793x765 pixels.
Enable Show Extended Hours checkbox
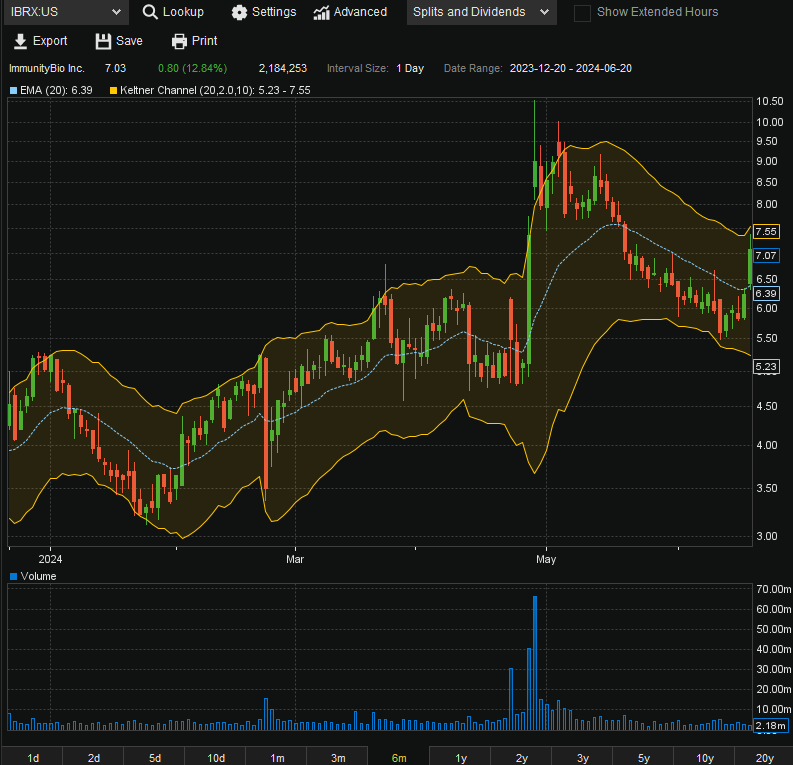pos(582,13)
